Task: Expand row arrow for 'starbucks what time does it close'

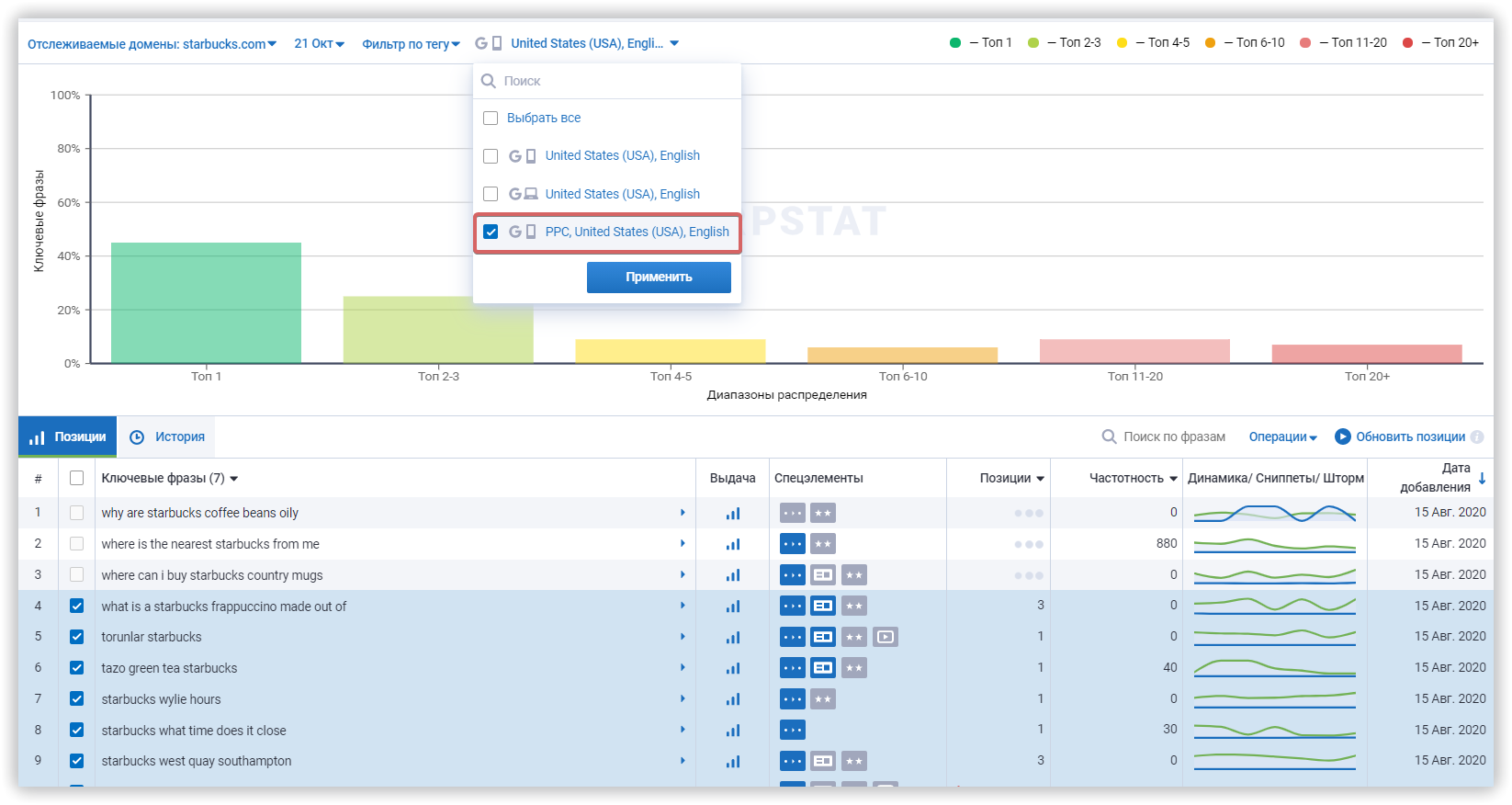Action: [683, 730]
